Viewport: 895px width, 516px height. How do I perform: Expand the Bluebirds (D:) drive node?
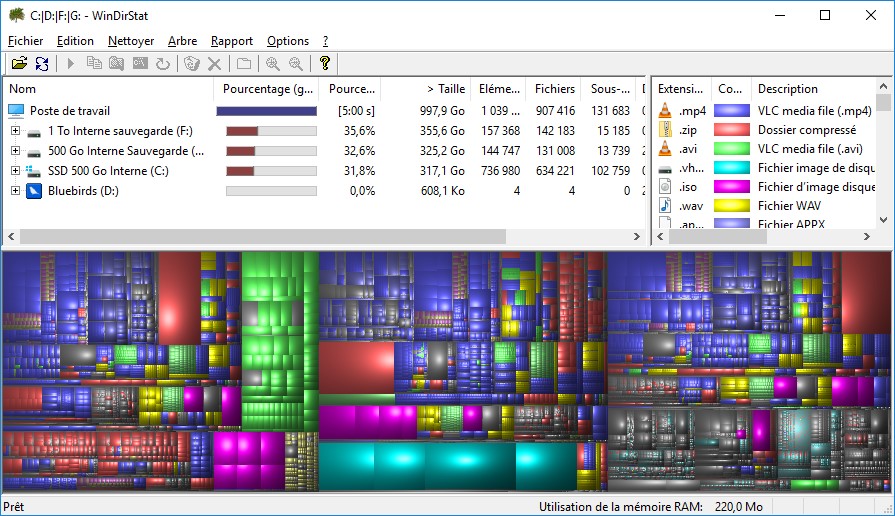15,191
